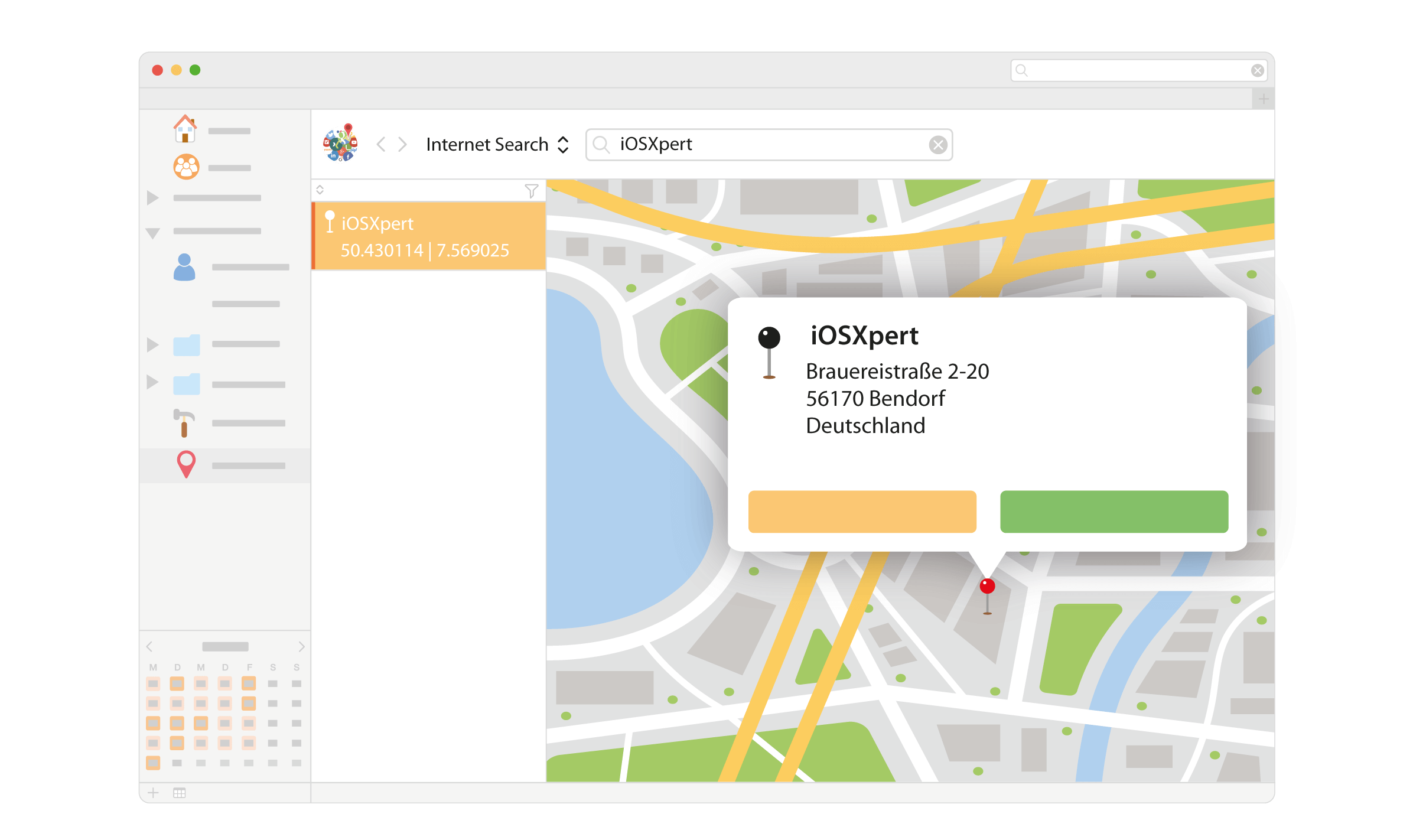Click the top window search field
Screen dimensions: 1413x840
click(1138, 70)
